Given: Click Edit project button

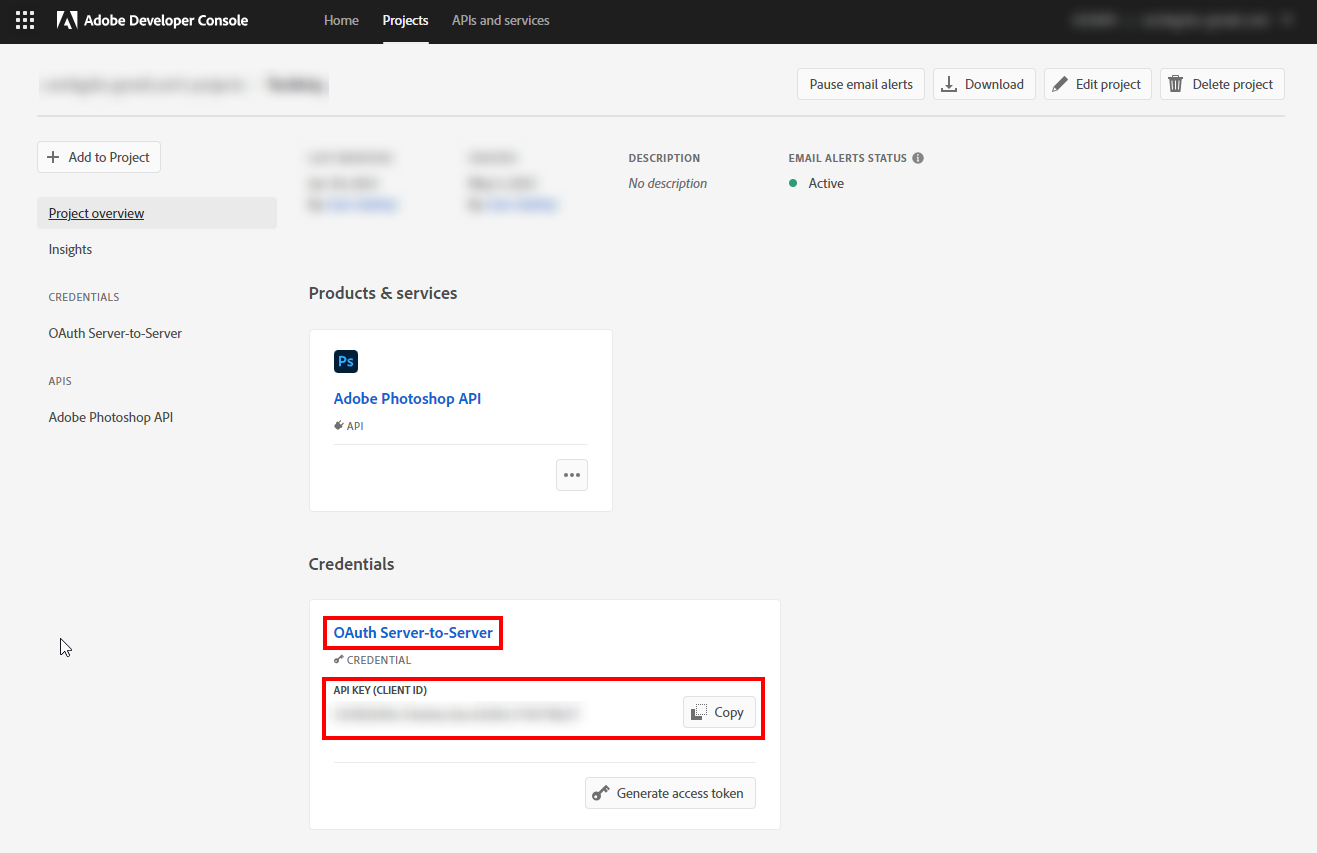Looking at the screenshot, I should [1098, 84].
